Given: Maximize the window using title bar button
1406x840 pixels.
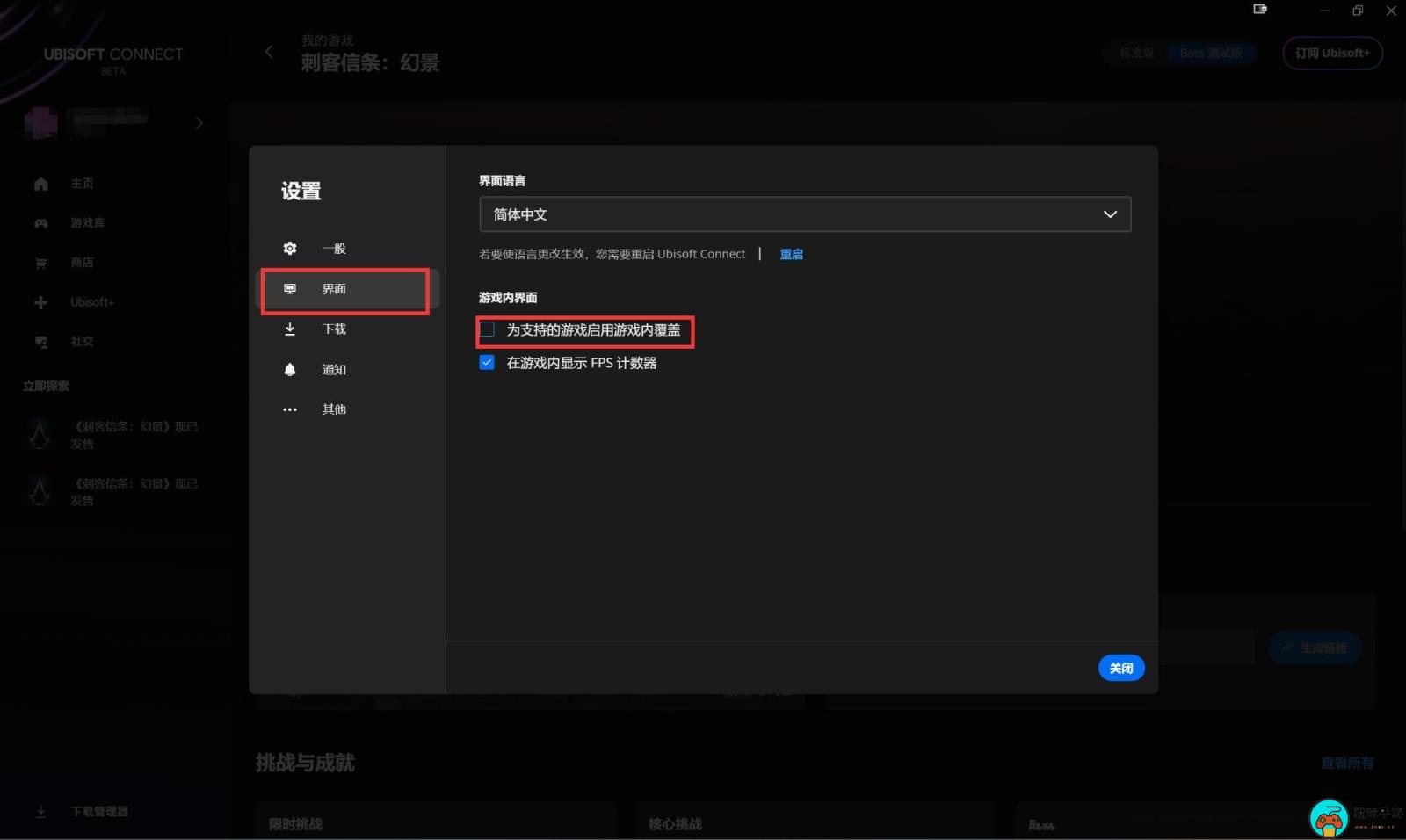Looking at the screenshot, I should click(x=1358, y=11).
